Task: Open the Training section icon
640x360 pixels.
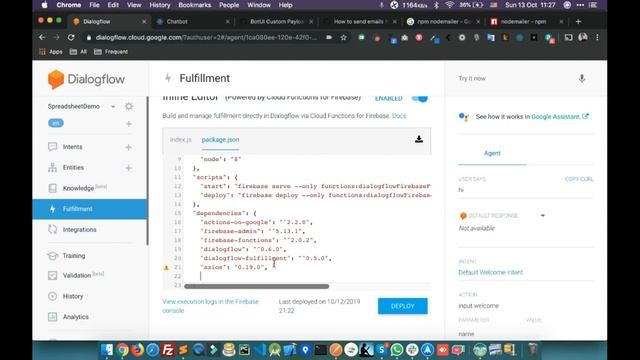Action: pos(53,256)
